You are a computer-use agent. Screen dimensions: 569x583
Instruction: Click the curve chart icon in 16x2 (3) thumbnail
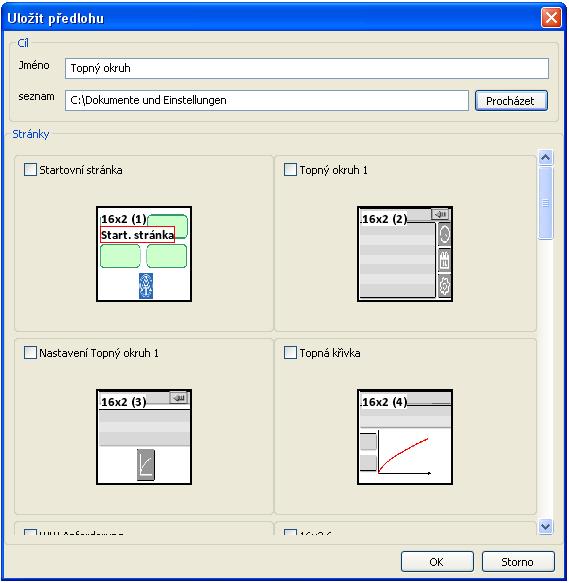coord(146,464)
